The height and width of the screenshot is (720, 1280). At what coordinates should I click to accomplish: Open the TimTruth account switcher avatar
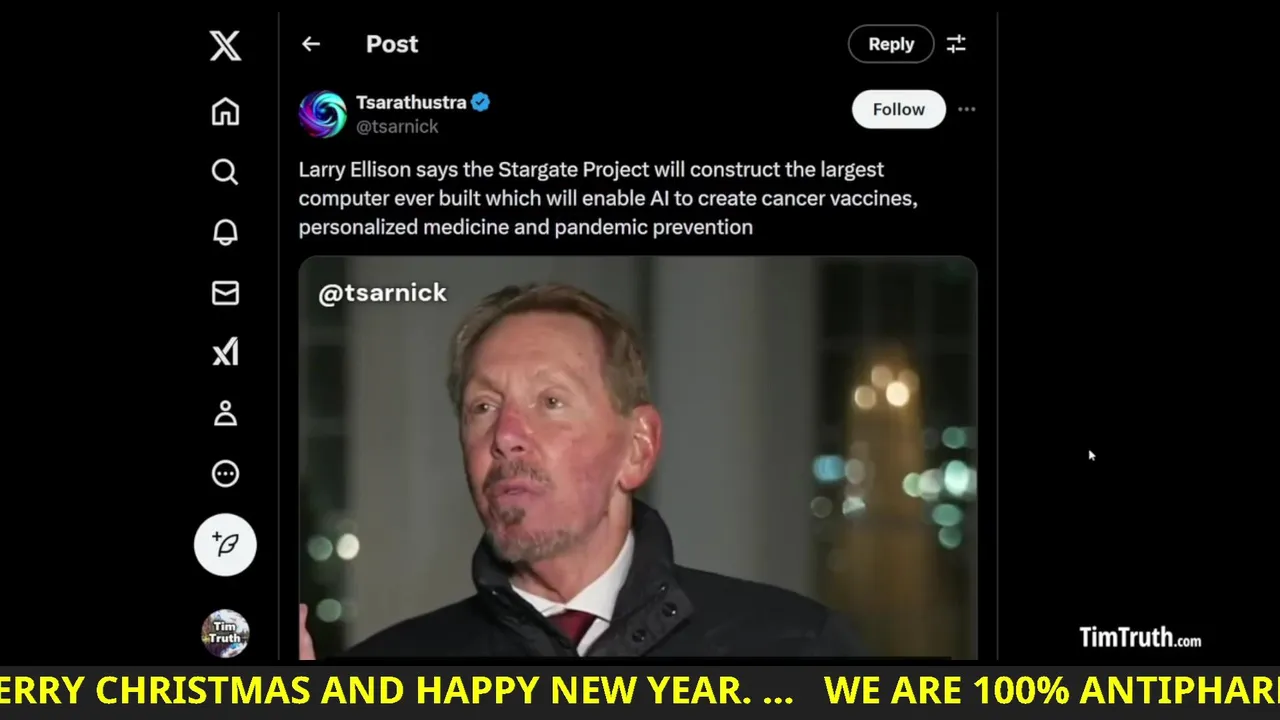point(225,633)
